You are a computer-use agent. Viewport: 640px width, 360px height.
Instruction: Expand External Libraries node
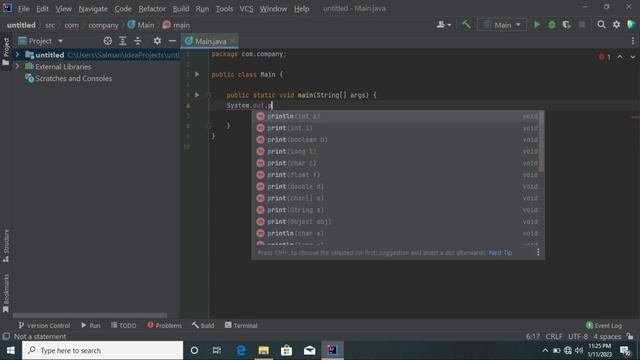pos(18,66)
